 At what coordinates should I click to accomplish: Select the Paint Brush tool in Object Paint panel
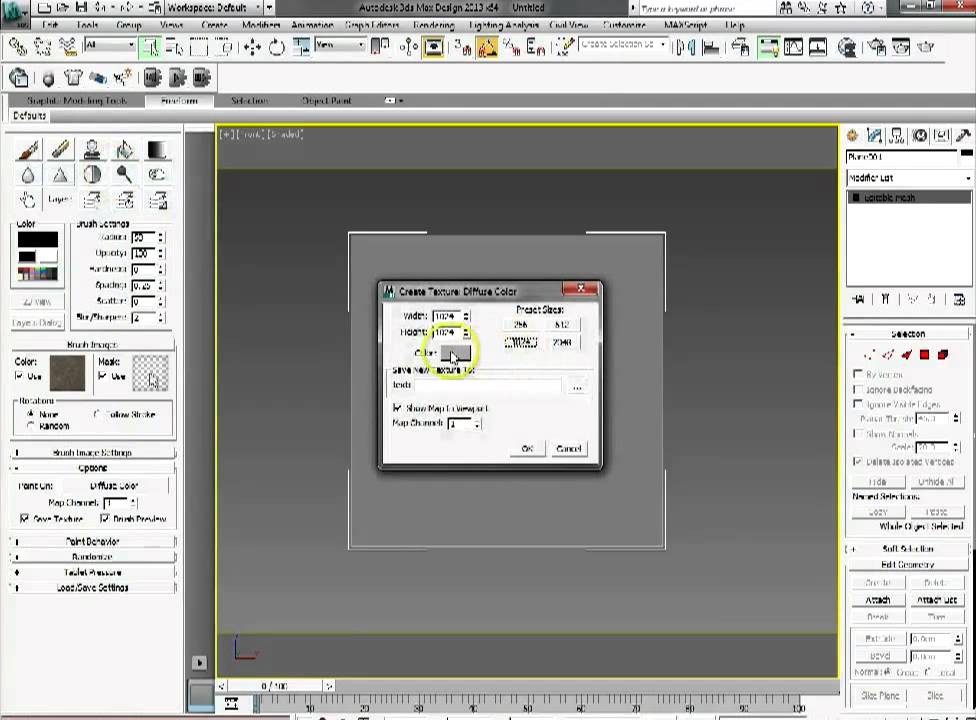click(29, 149)
